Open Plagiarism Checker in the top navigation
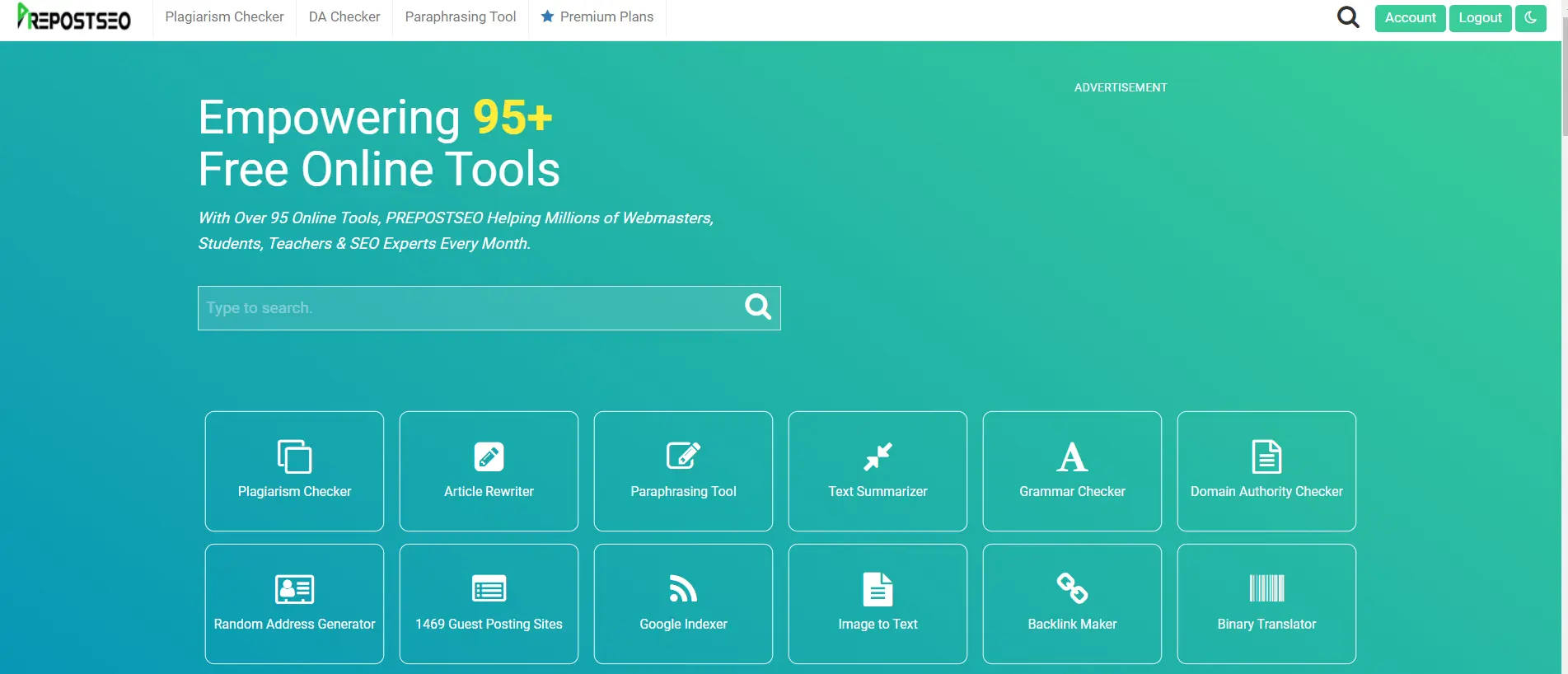 point(224,17)
